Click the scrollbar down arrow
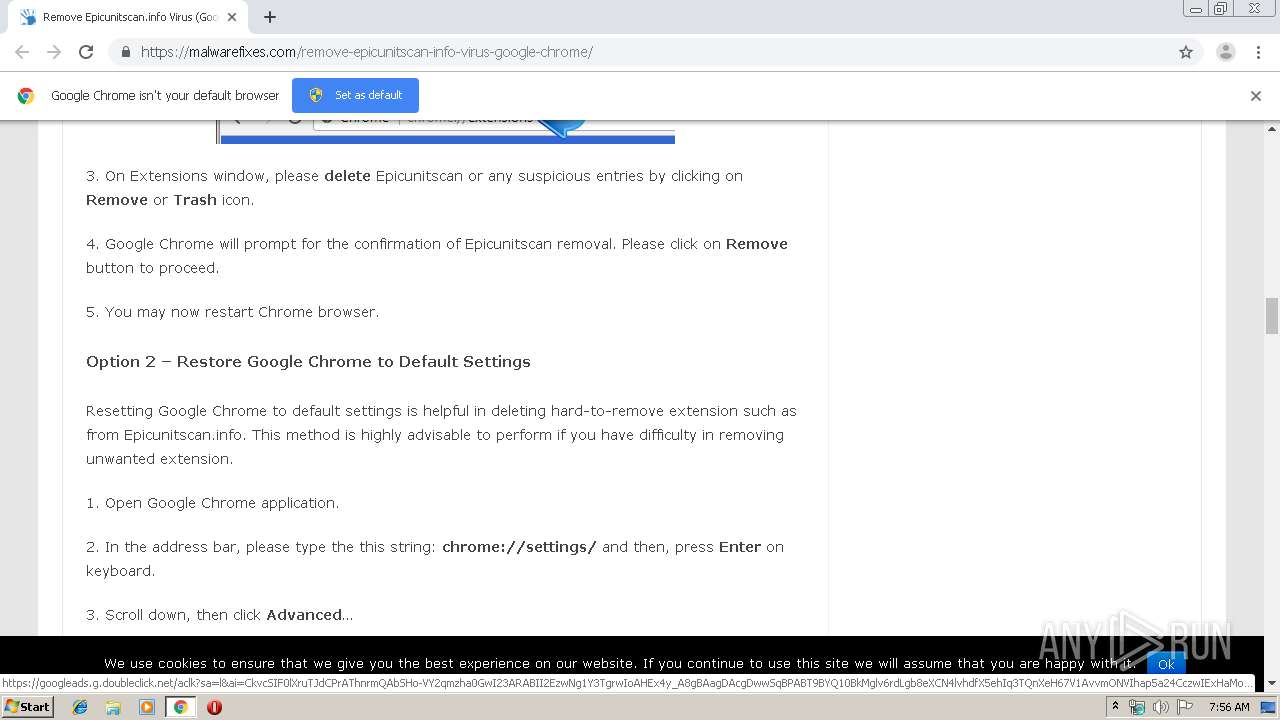Viewport: 1280px width, 720px height. 1272,683
